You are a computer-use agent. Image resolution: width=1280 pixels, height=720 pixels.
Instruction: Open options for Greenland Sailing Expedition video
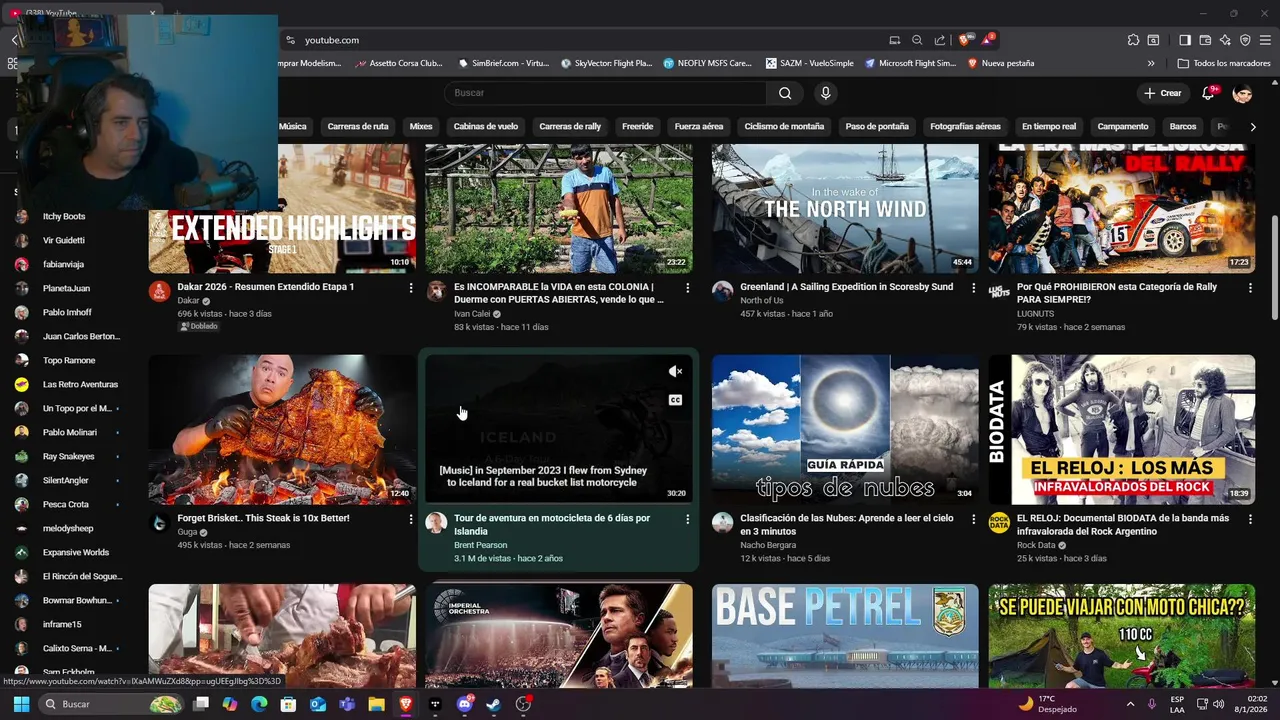coord(973,288)
